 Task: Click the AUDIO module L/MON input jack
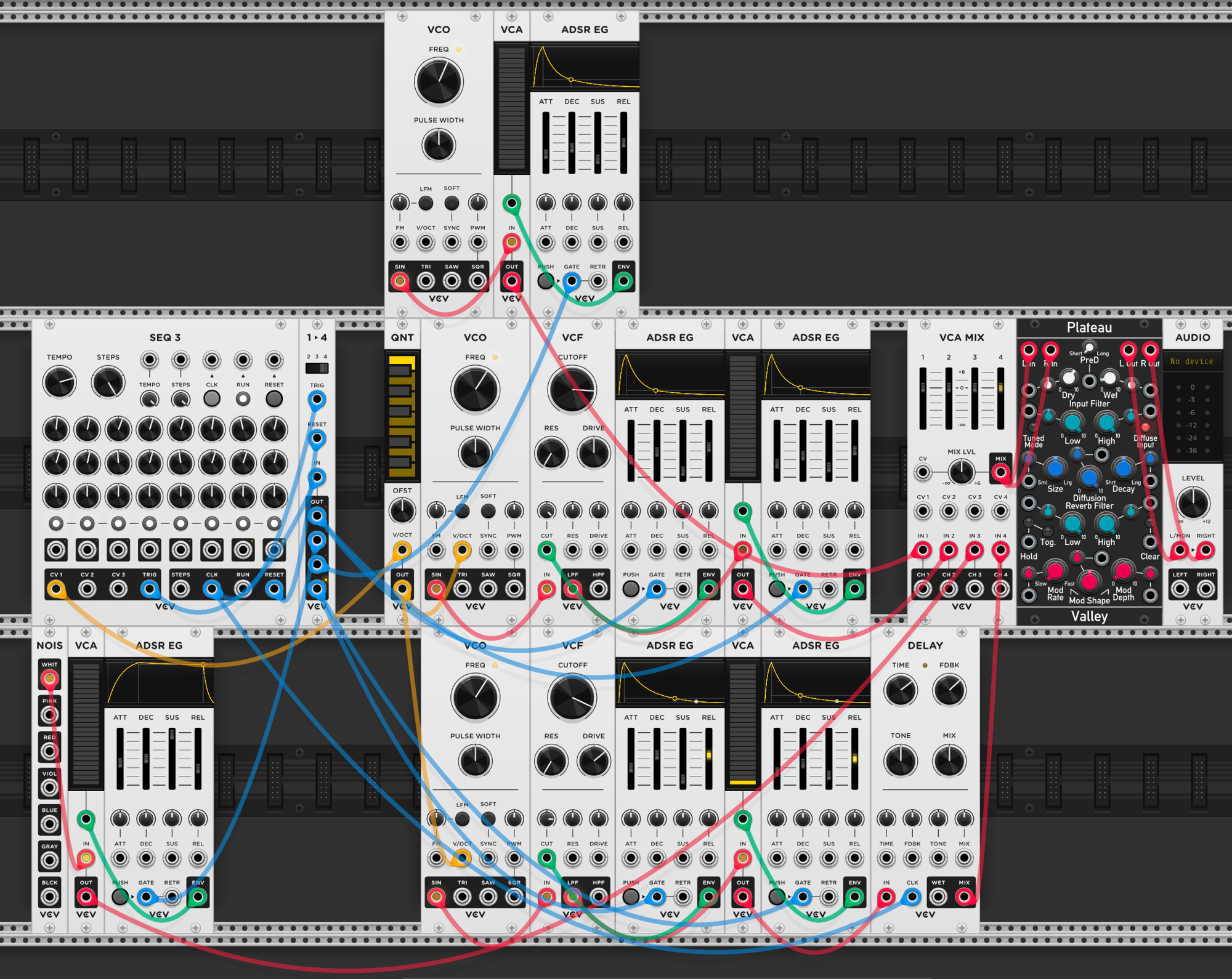pos(1180,550)
